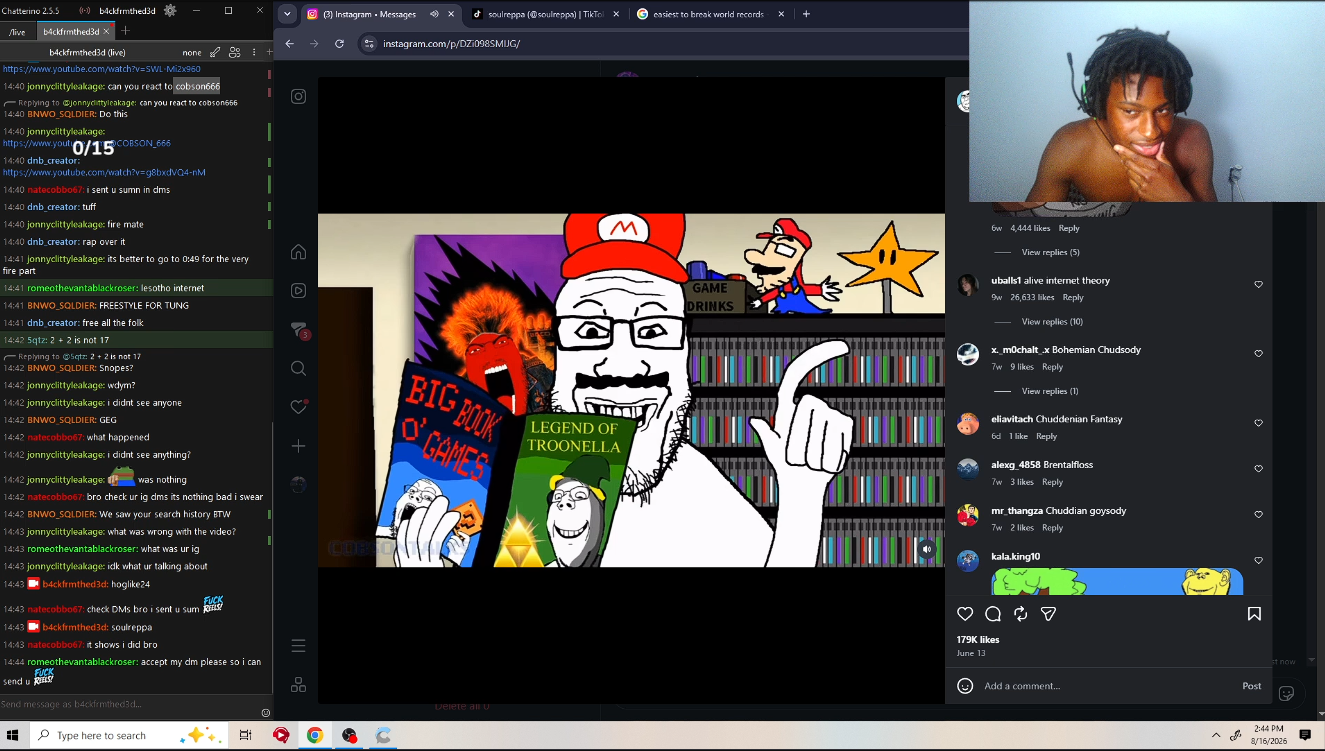Expand uballs1 replies (10)

(x=1052, y=322)
